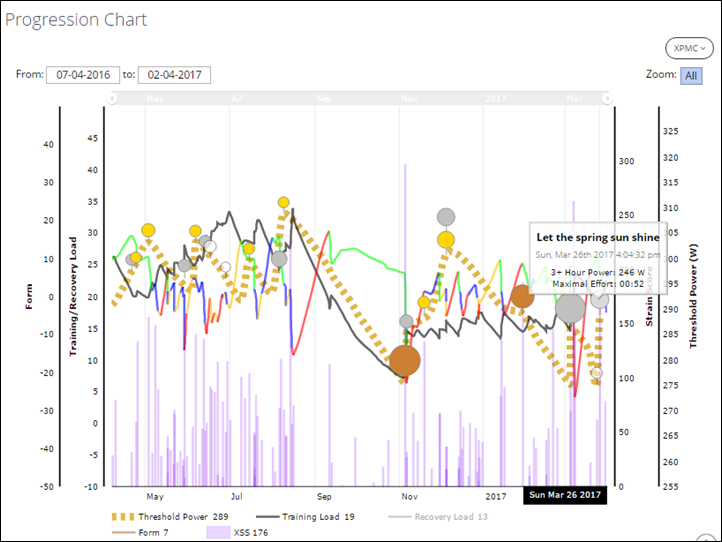Click the gray bubble above the December peak
This screenshot has width=722, height=542.
(x=446, y=217)
